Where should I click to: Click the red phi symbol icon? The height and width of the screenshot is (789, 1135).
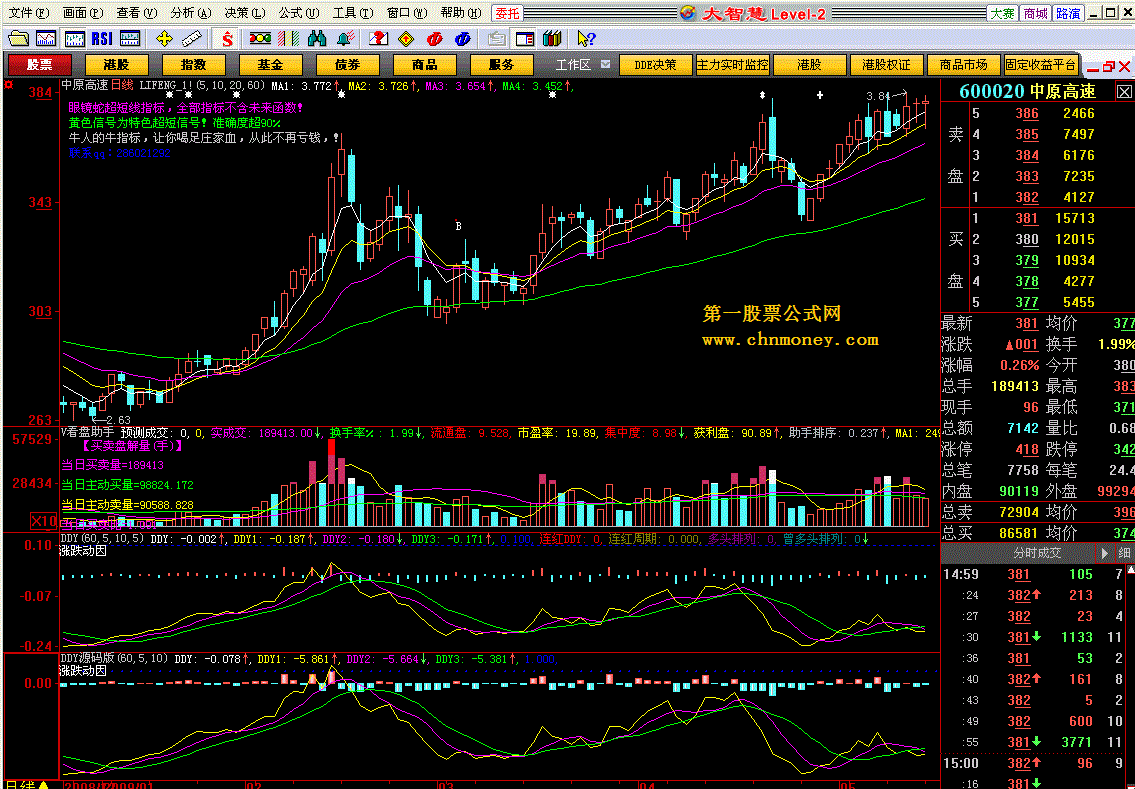(434, 38)
